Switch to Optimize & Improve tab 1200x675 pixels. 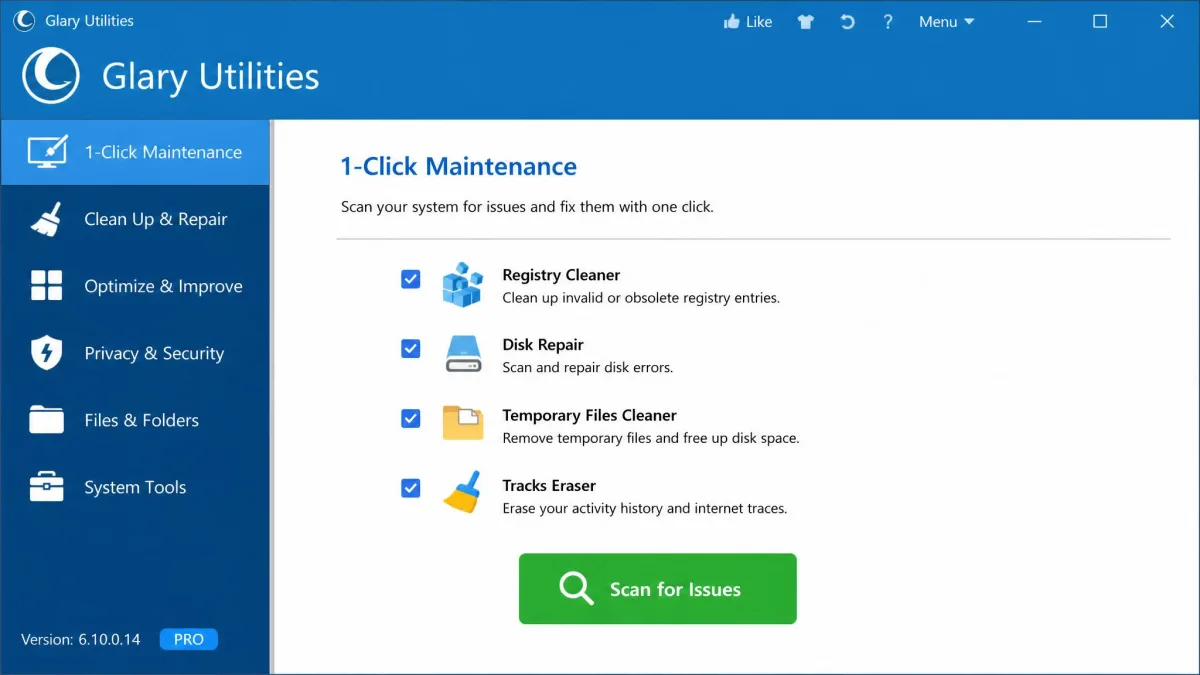click(x=135, y=286)
